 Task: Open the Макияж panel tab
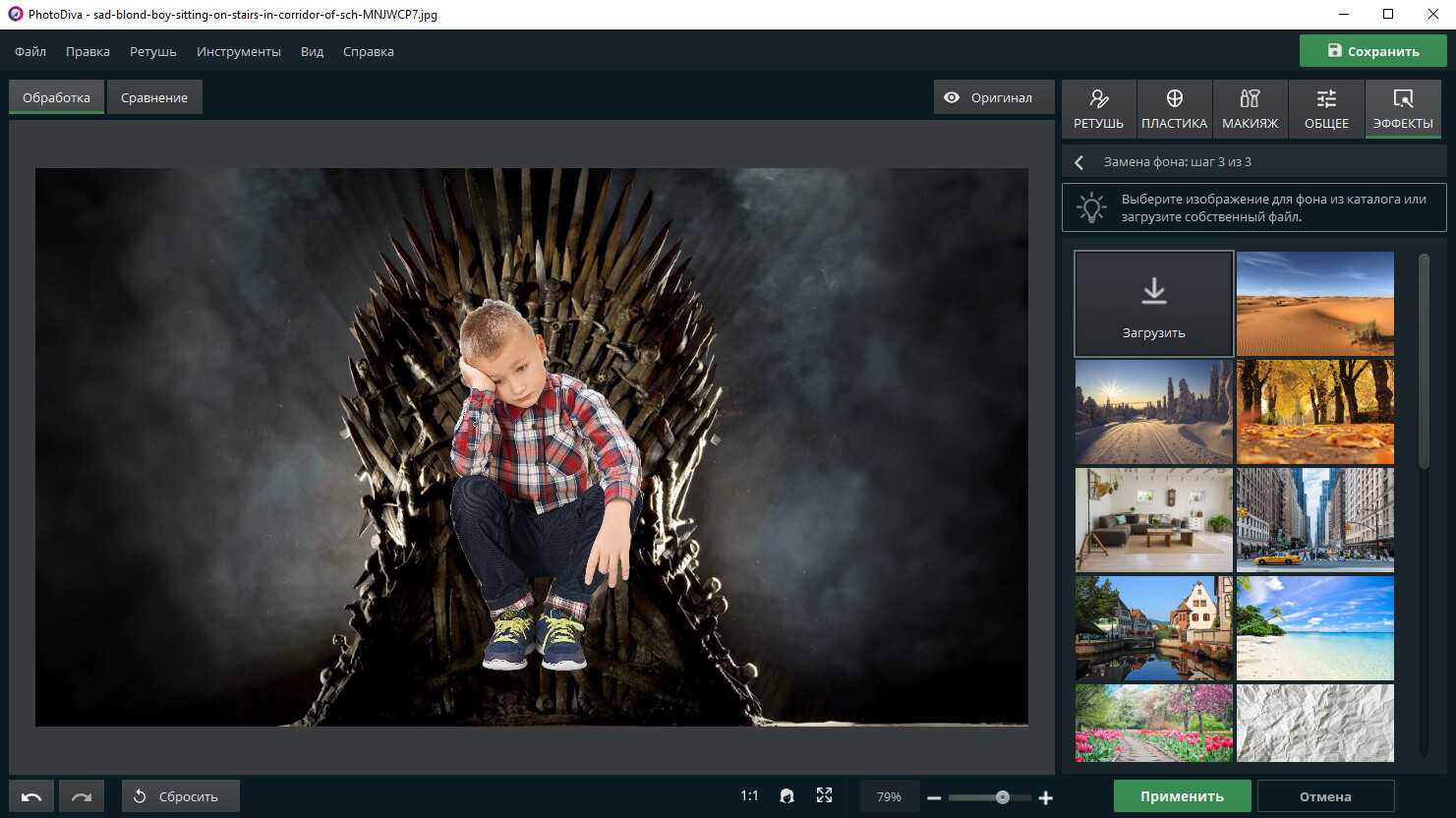click(1250, 108)
